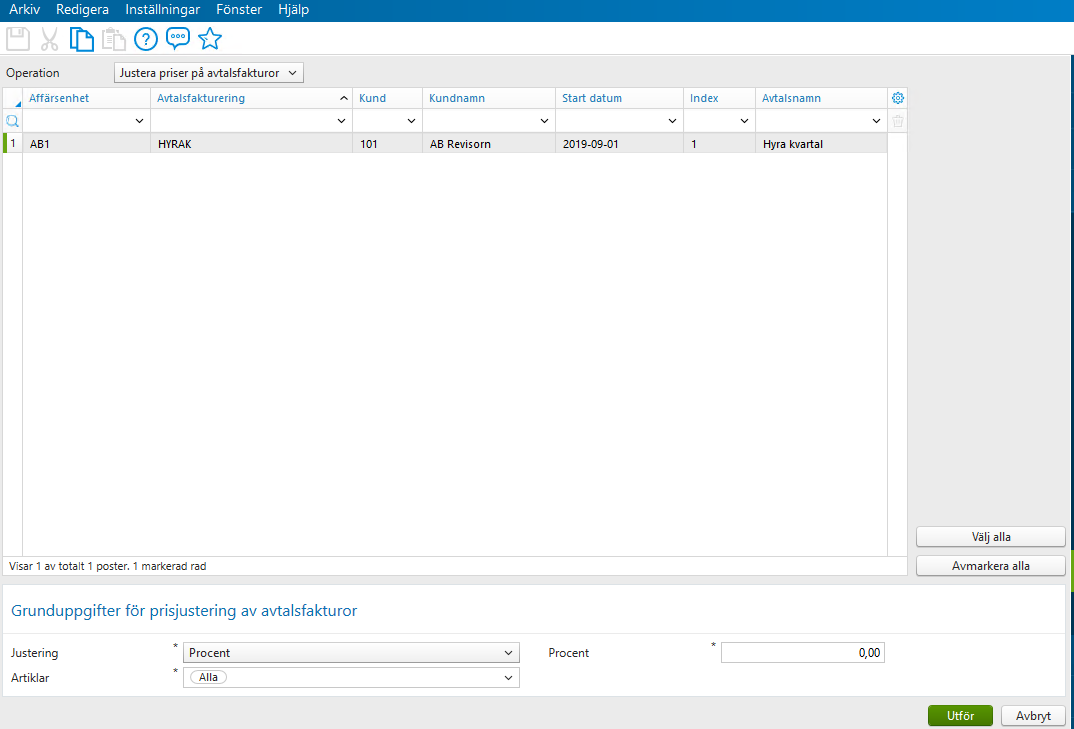Click the Utför button

pos(959,715)
